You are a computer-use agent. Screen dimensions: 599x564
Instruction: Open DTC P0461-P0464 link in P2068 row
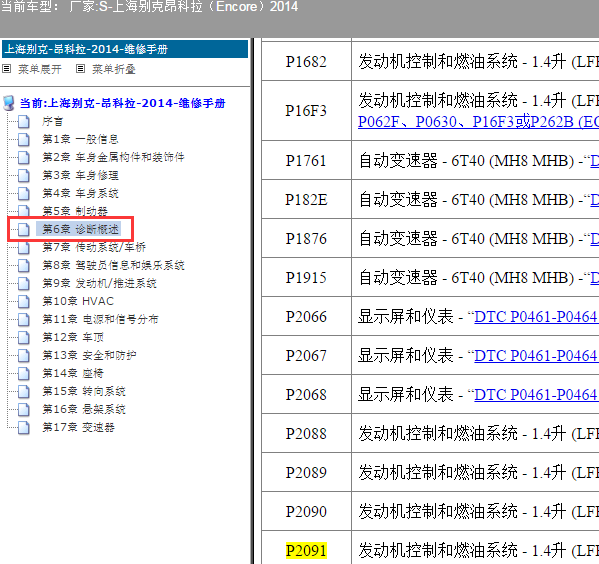click(x=536, y=395)
